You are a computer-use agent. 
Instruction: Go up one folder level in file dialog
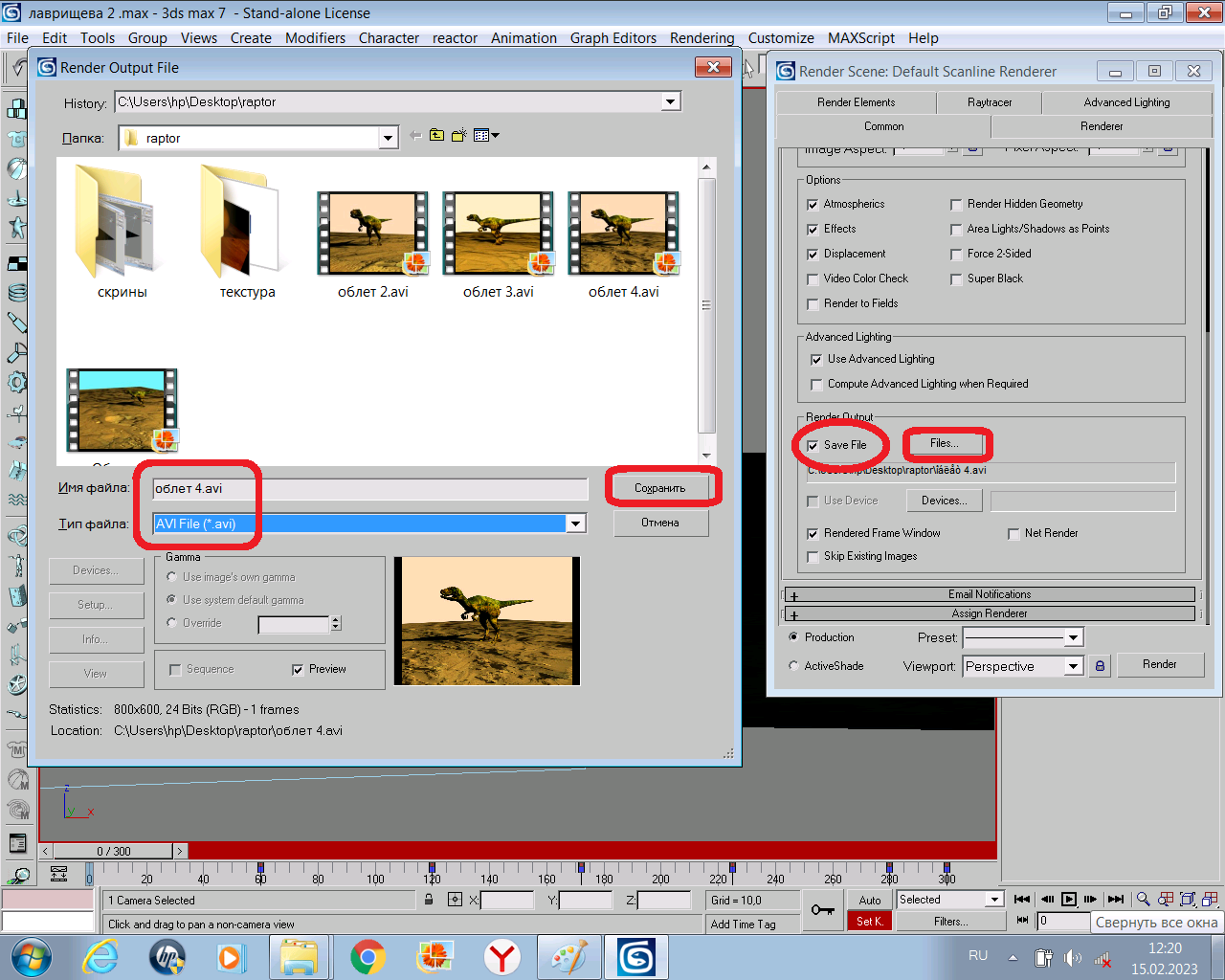pos(436,136)
